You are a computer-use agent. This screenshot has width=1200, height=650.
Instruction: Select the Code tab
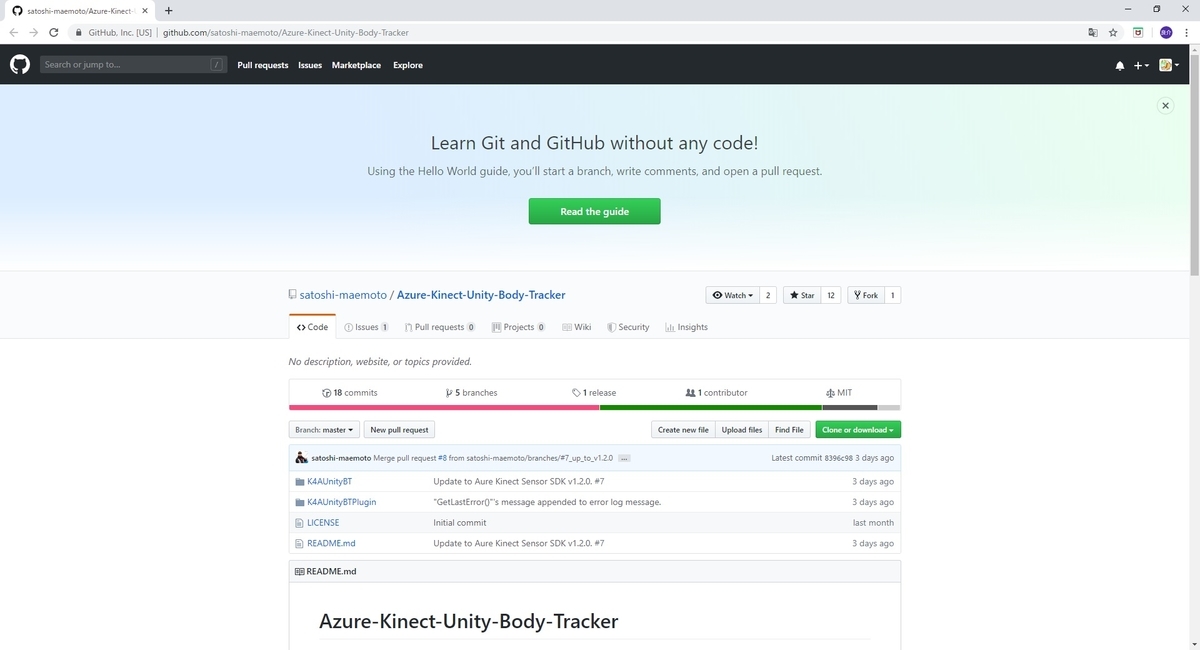(x=312, y=327)
